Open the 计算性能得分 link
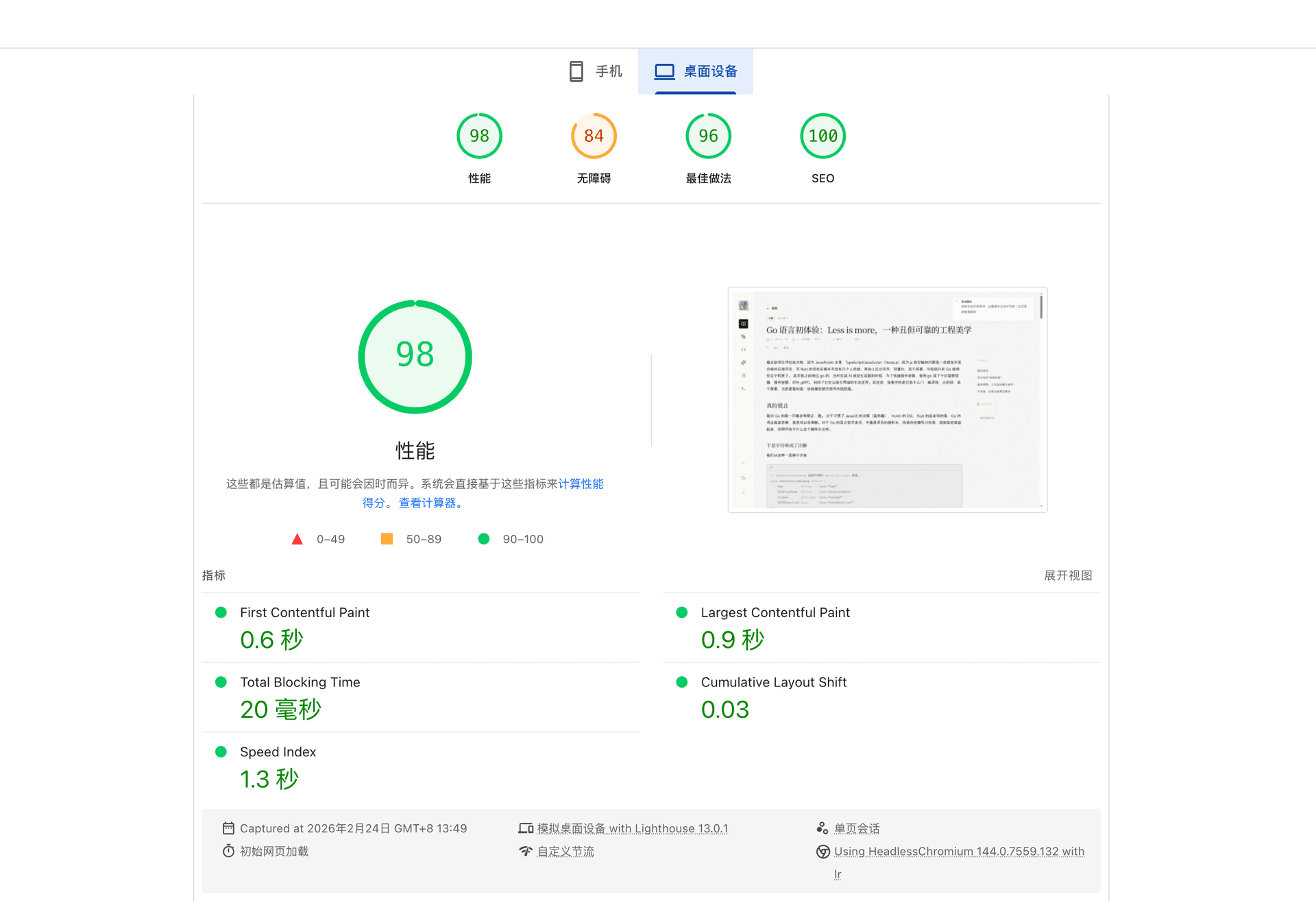Image resolution: width=1316 pixels, height=901 pixels. pyautogui.click(x=581, y=483)
